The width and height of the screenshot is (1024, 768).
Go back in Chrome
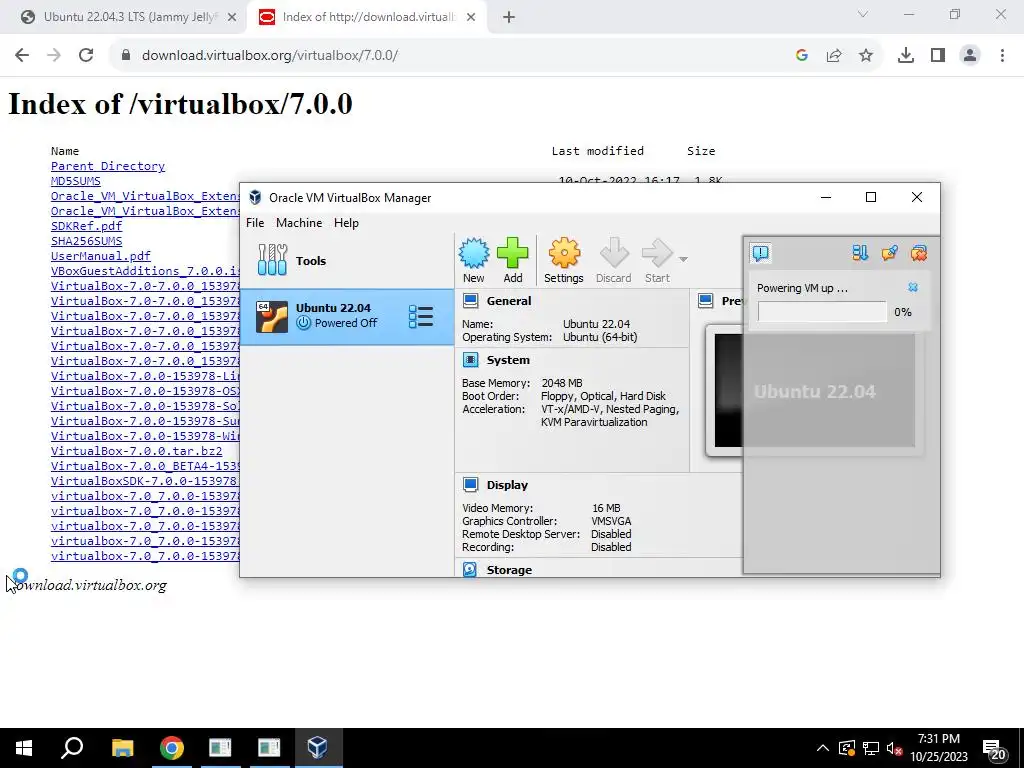(x=22, y=55)
